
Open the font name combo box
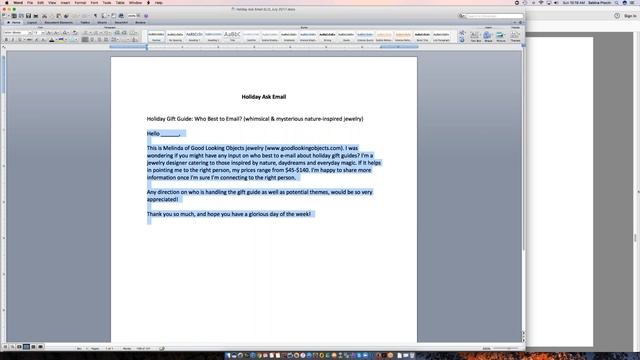[18, 33]
